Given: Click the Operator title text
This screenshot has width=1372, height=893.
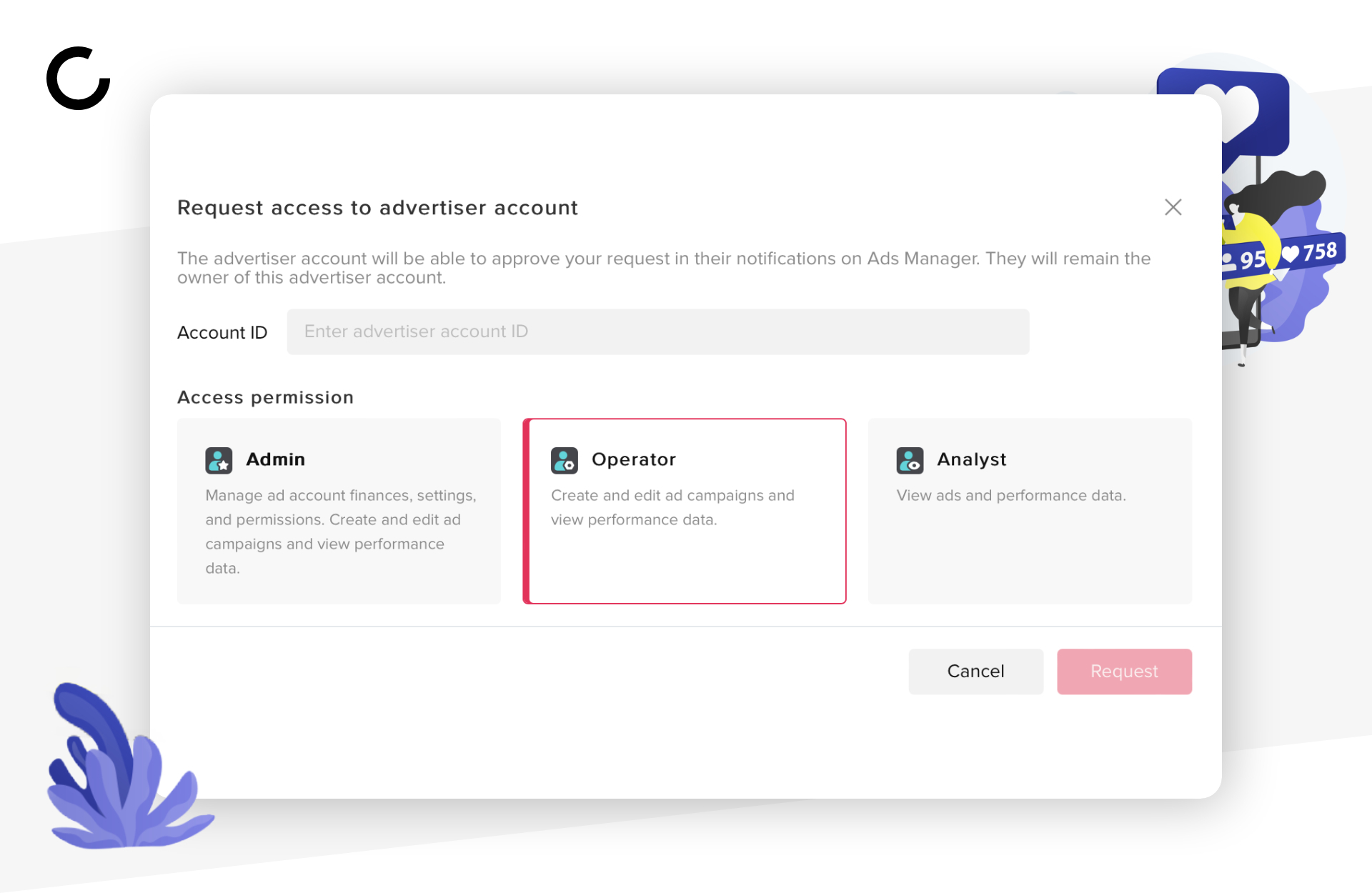Looking at the screenshot, I should [634, 459].
